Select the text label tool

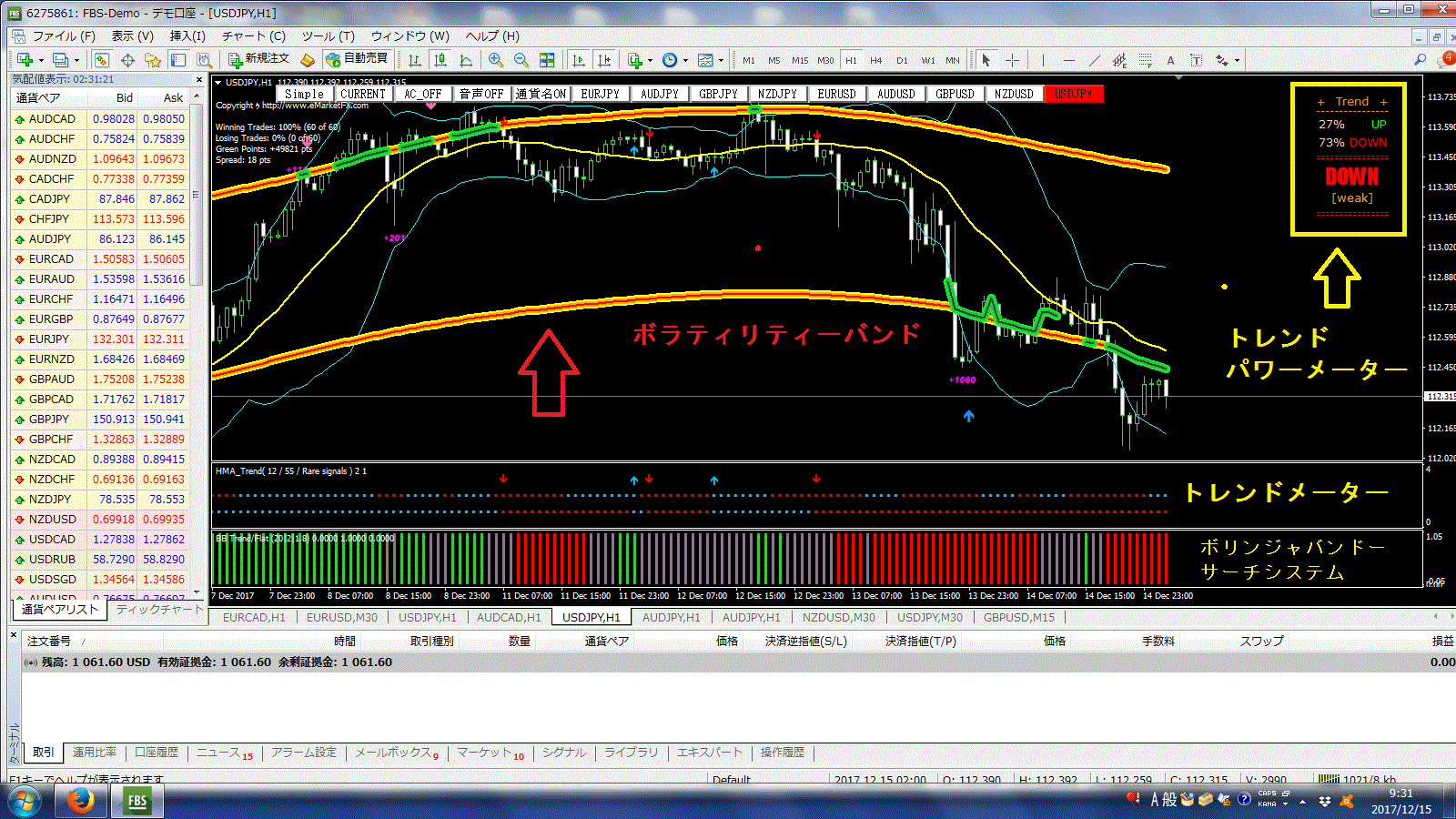pyautogui.click(x=1196, y=60)
